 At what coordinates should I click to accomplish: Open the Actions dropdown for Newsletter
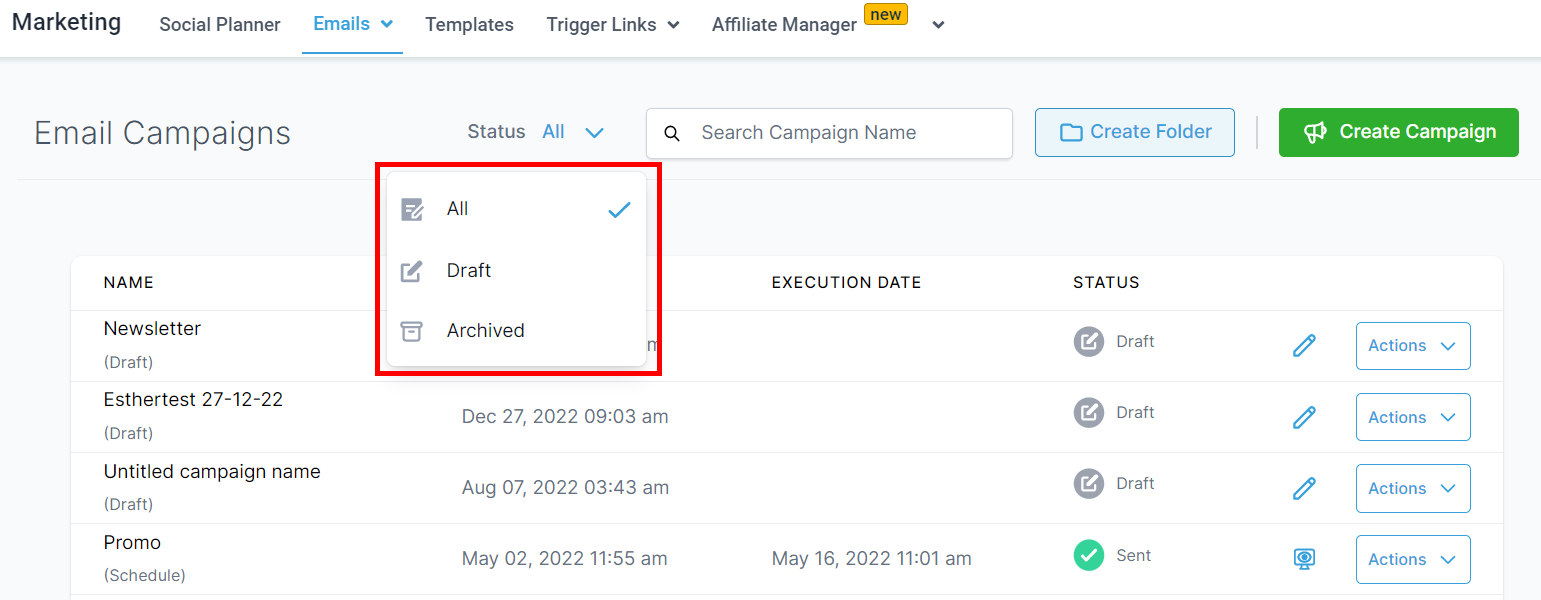point(1412,346)
